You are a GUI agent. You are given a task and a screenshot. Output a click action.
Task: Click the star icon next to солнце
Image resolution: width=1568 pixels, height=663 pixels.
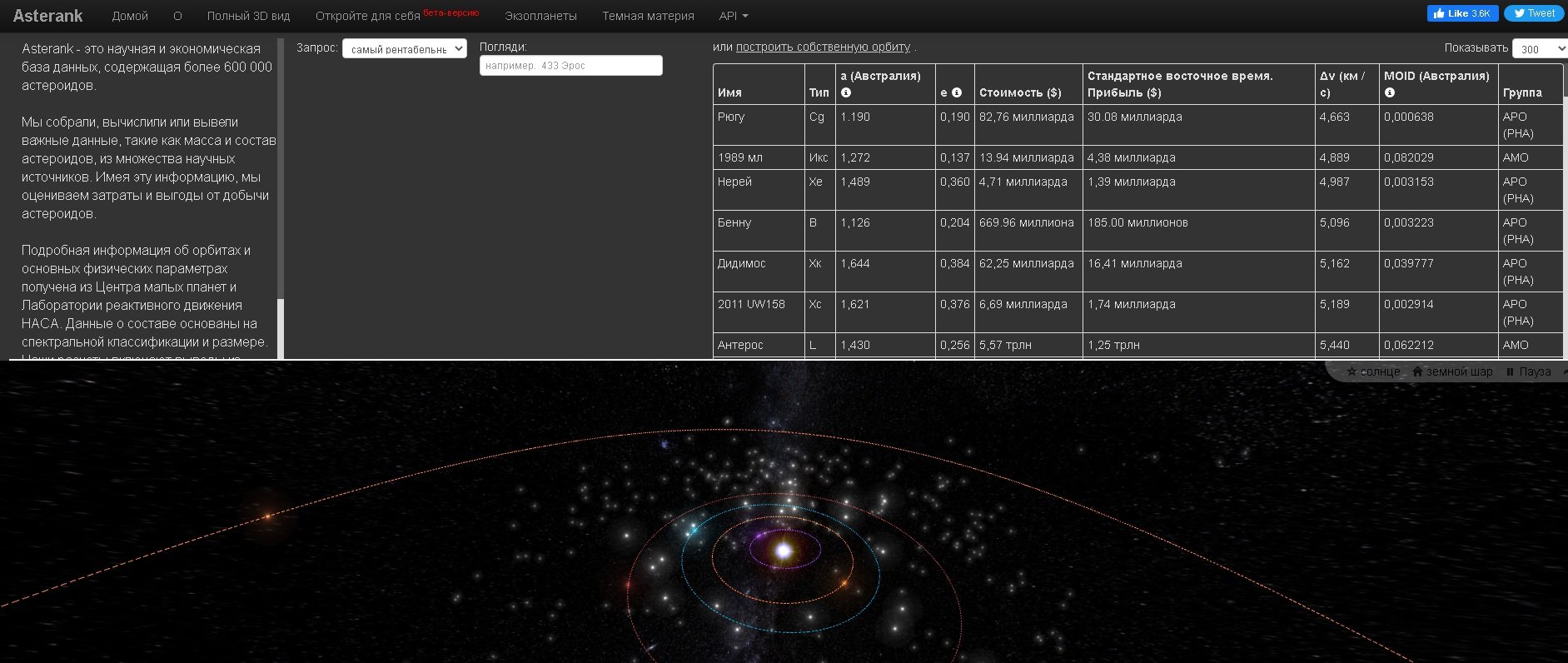(1351, 371)
